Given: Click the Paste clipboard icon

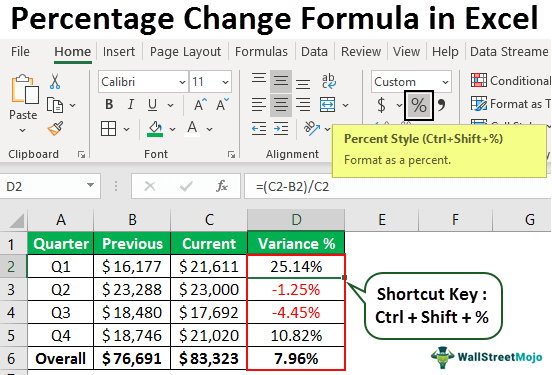Looking at the screenshot, I should tap(25, 89).
